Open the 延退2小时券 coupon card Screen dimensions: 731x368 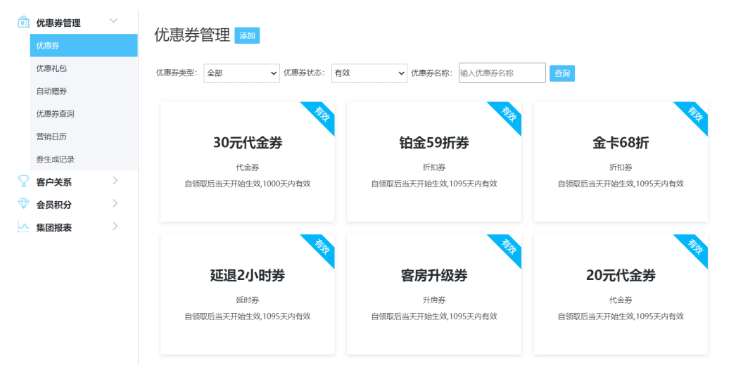tap(248, 294)
